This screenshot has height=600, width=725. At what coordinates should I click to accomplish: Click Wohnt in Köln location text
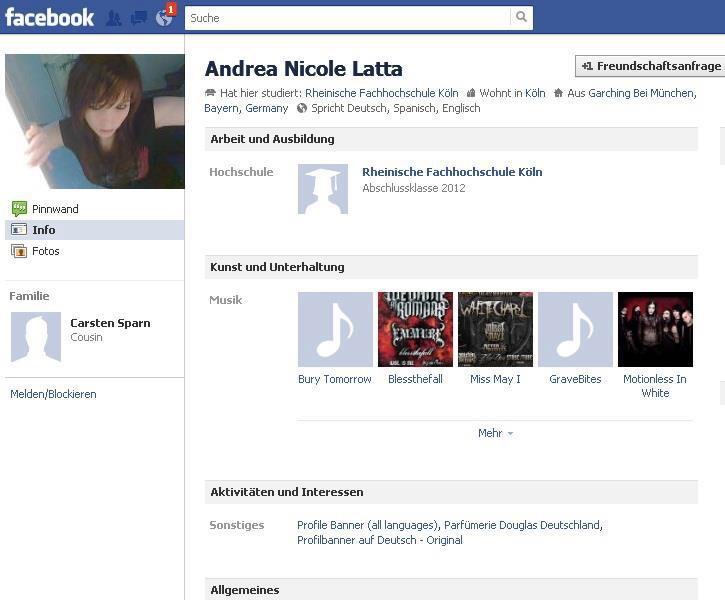click(512, 93)
